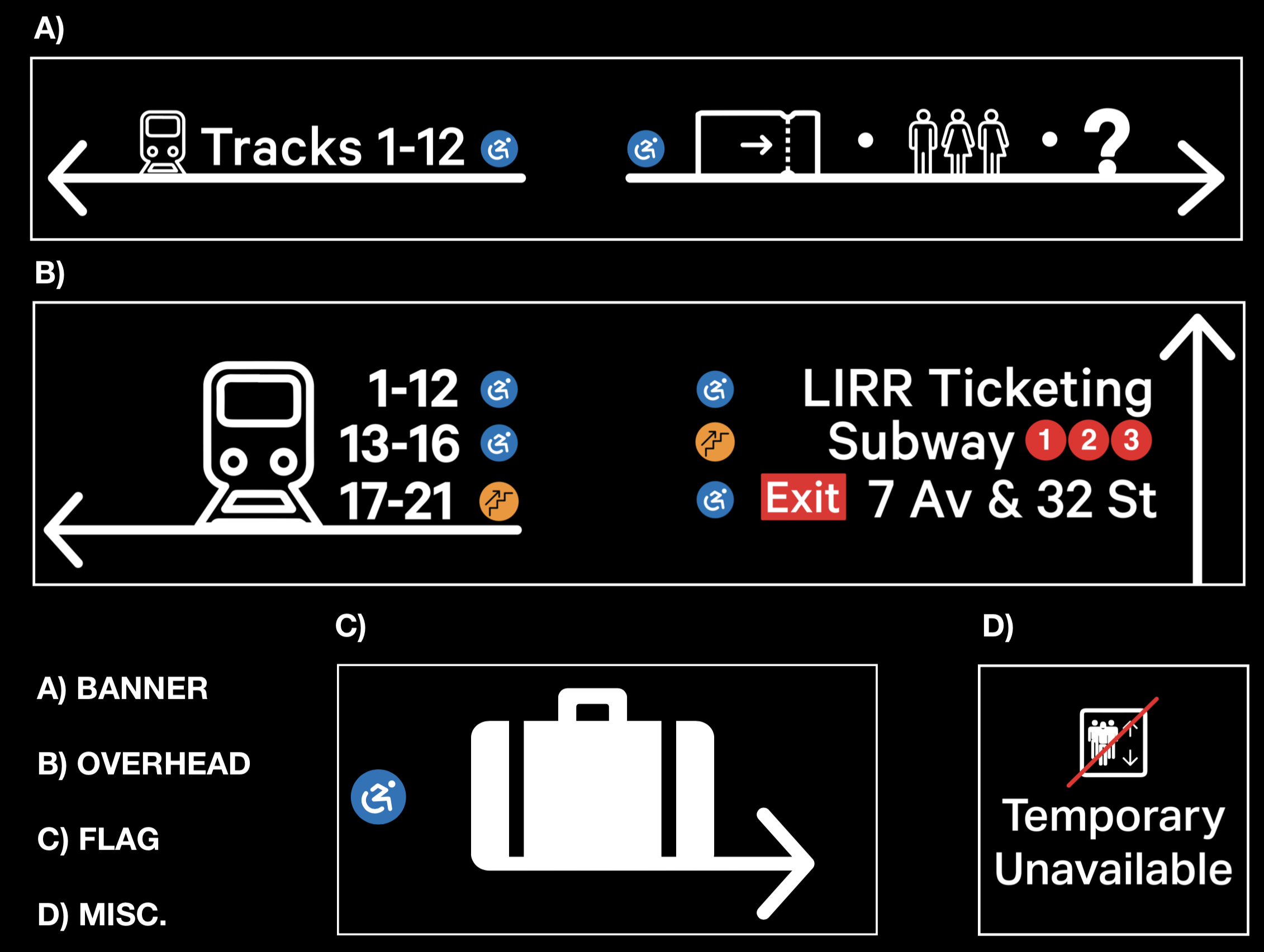Click the LIRR Ticketing text
The width and height of the screenshot is (1264, 952).
click(977, 390)
